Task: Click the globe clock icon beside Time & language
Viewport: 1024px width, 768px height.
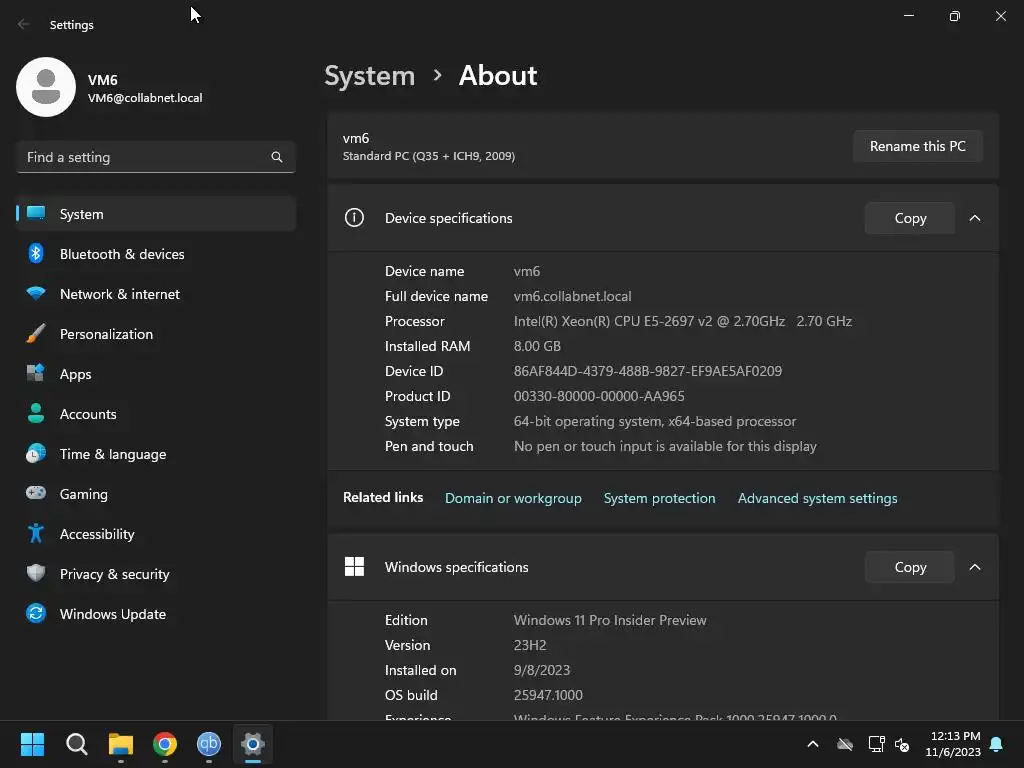Action: [x=36, y=453]
